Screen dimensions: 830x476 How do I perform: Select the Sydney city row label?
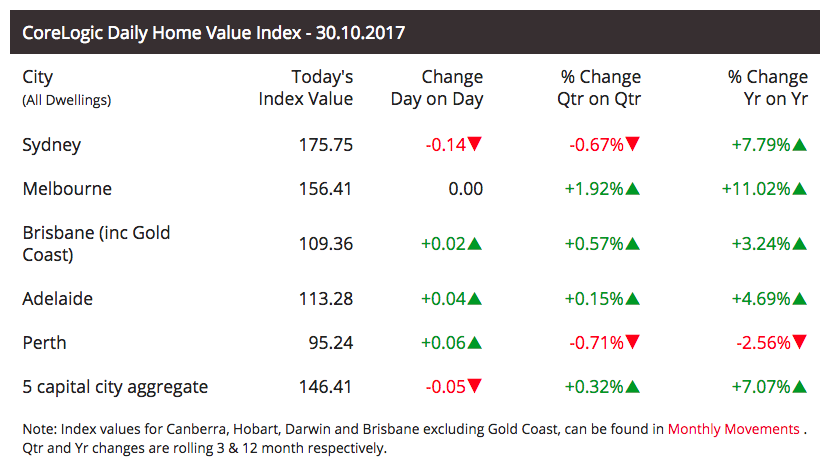tap(51, 145)
